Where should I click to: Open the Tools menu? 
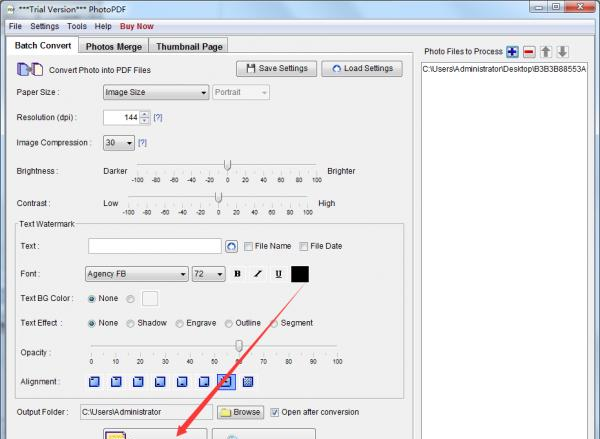77,26
